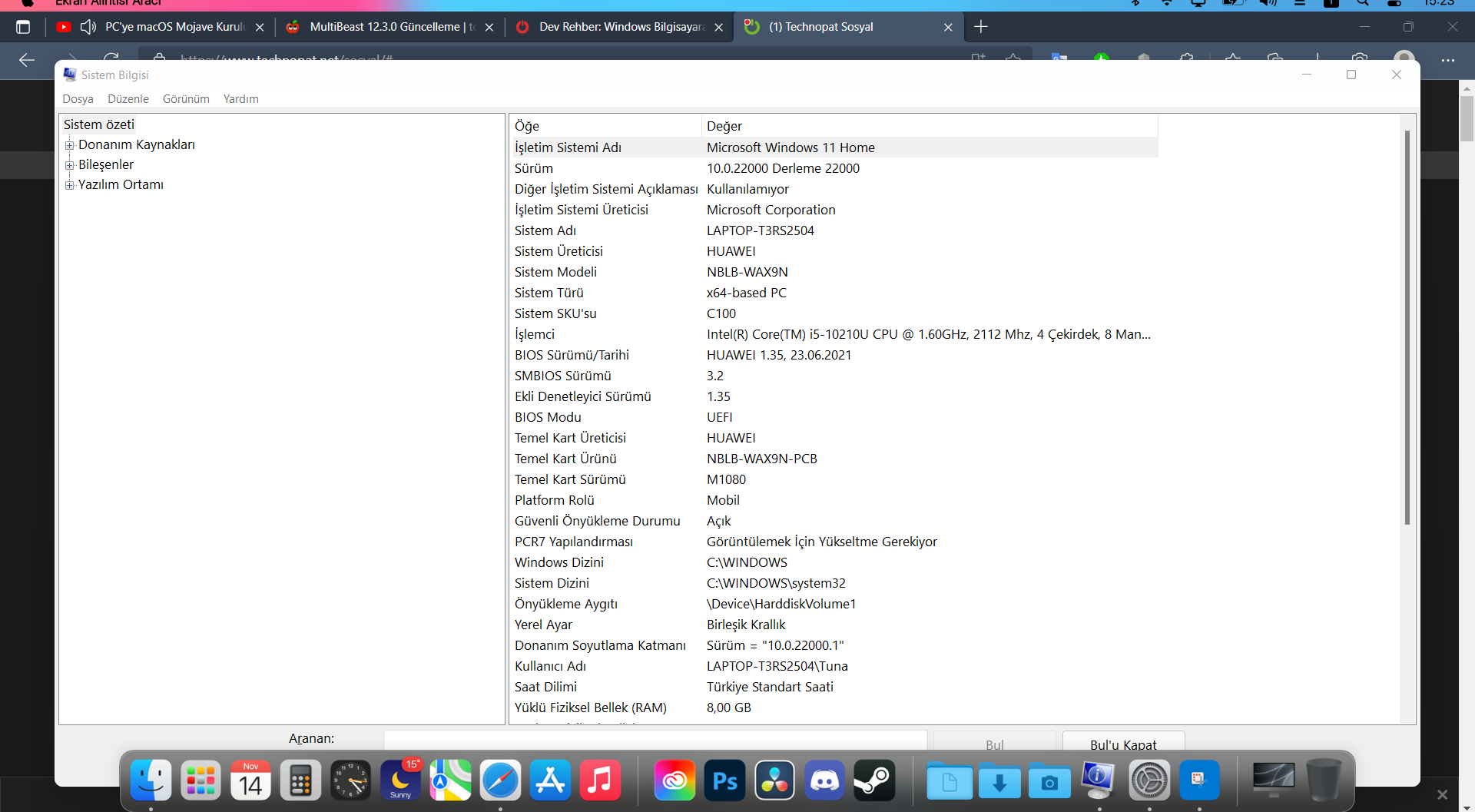Close the MultiBeast browser tab
This screenshot has width=1475, height=812.
tap(489, 27)
